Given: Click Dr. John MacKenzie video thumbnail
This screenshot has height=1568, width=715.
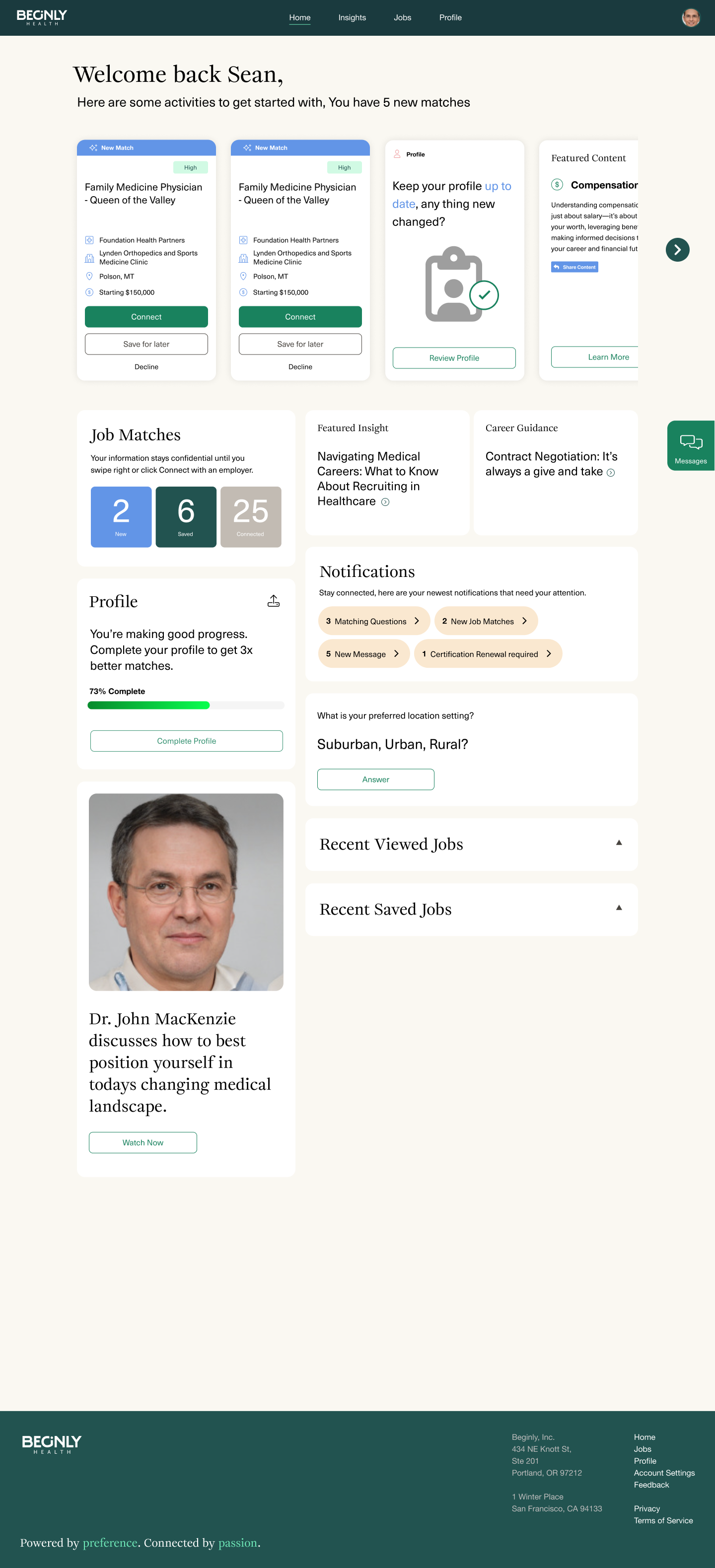Looking at the screenshot, I should pos(186,891).
